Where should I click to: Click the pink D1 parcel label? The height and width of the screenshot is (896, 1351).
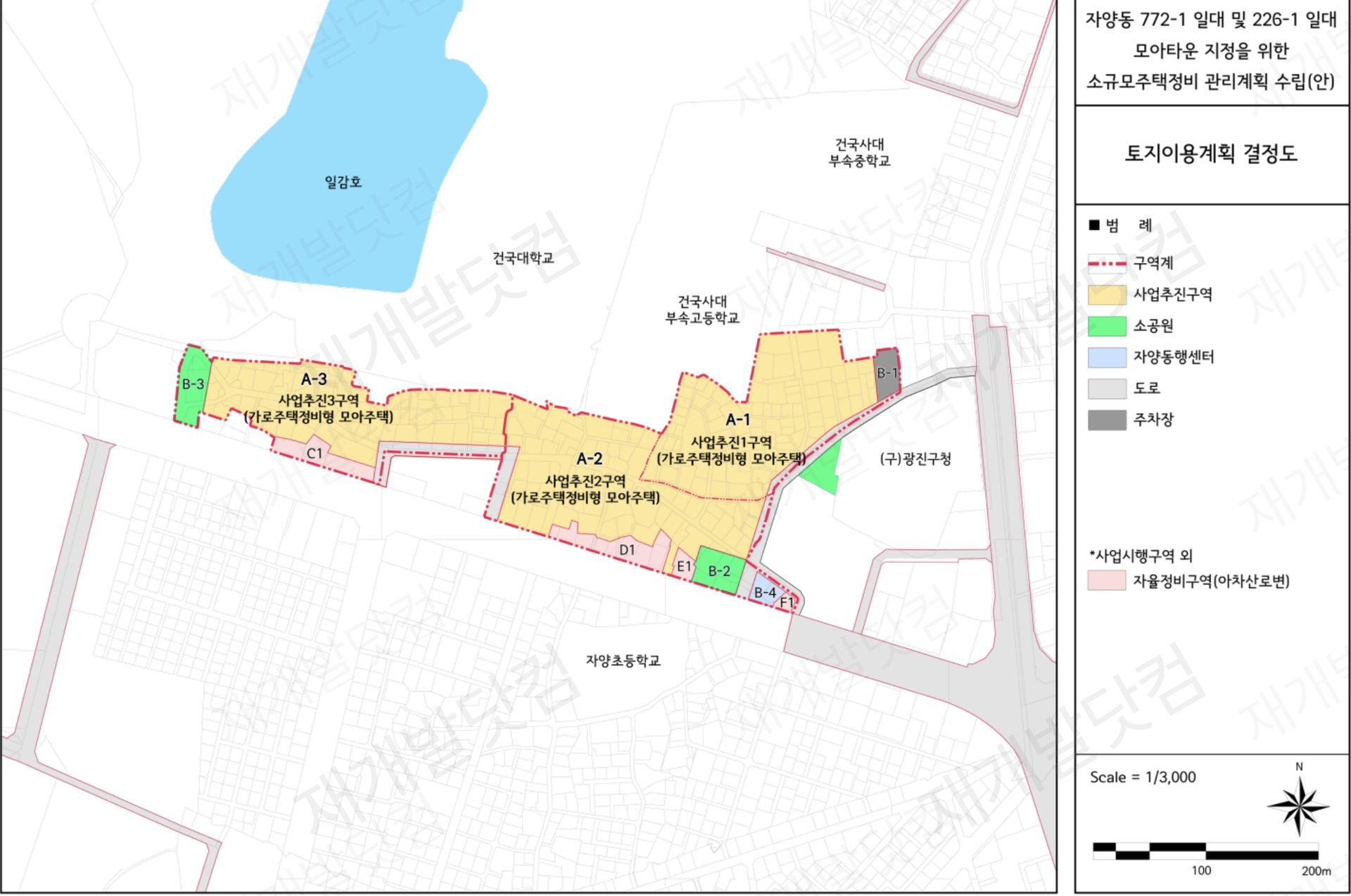click(627, 549)
